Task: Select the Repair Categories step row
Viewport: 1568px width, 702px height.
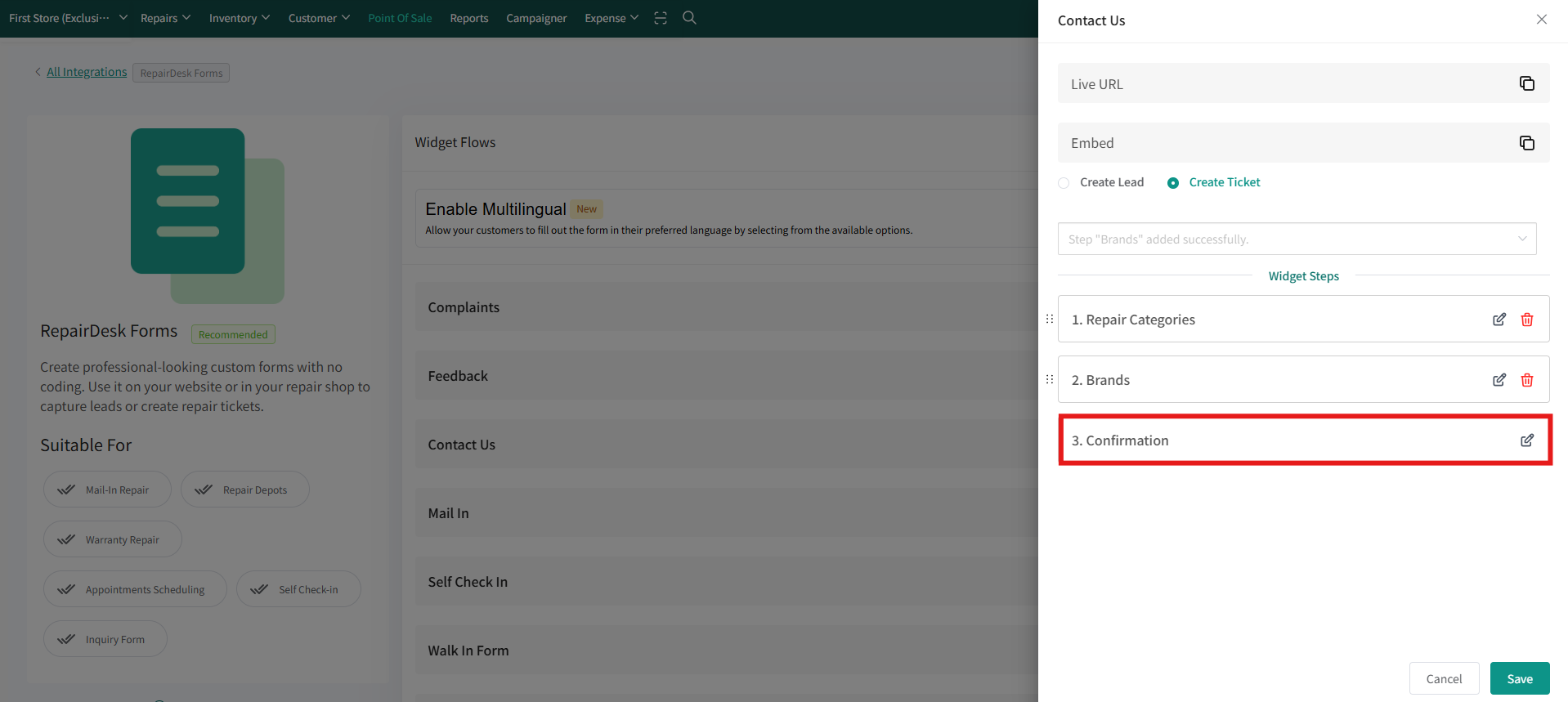Action: click(1303, 319)
